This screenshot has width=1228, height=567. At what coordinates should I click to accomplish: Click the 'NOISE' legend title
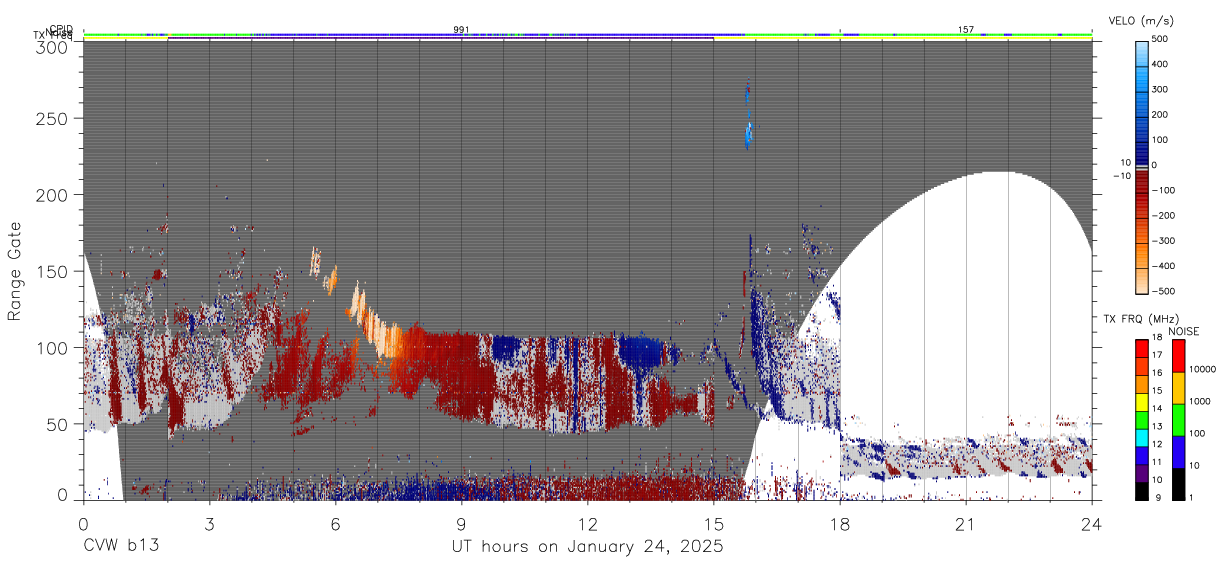point(1184,331)
